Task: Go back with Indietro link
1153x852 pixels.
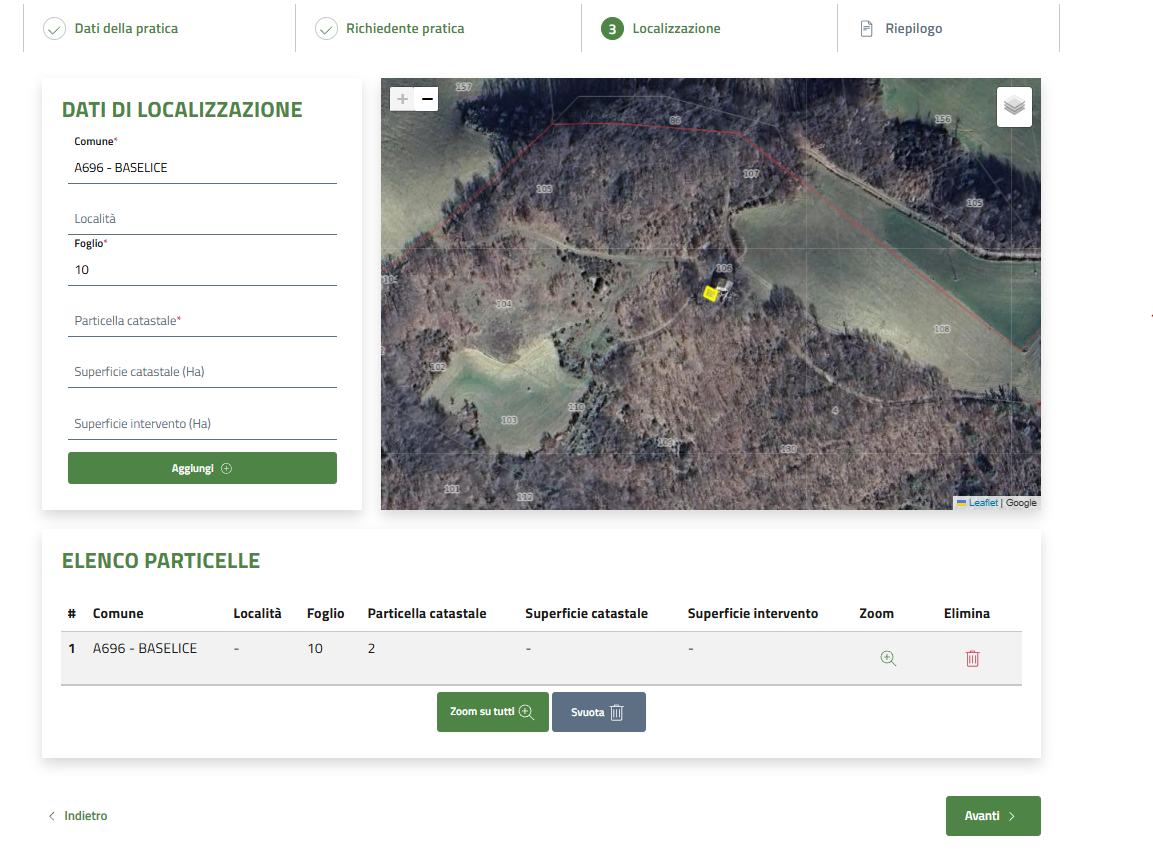Action: pyautogui.click(x=78, y=816)
